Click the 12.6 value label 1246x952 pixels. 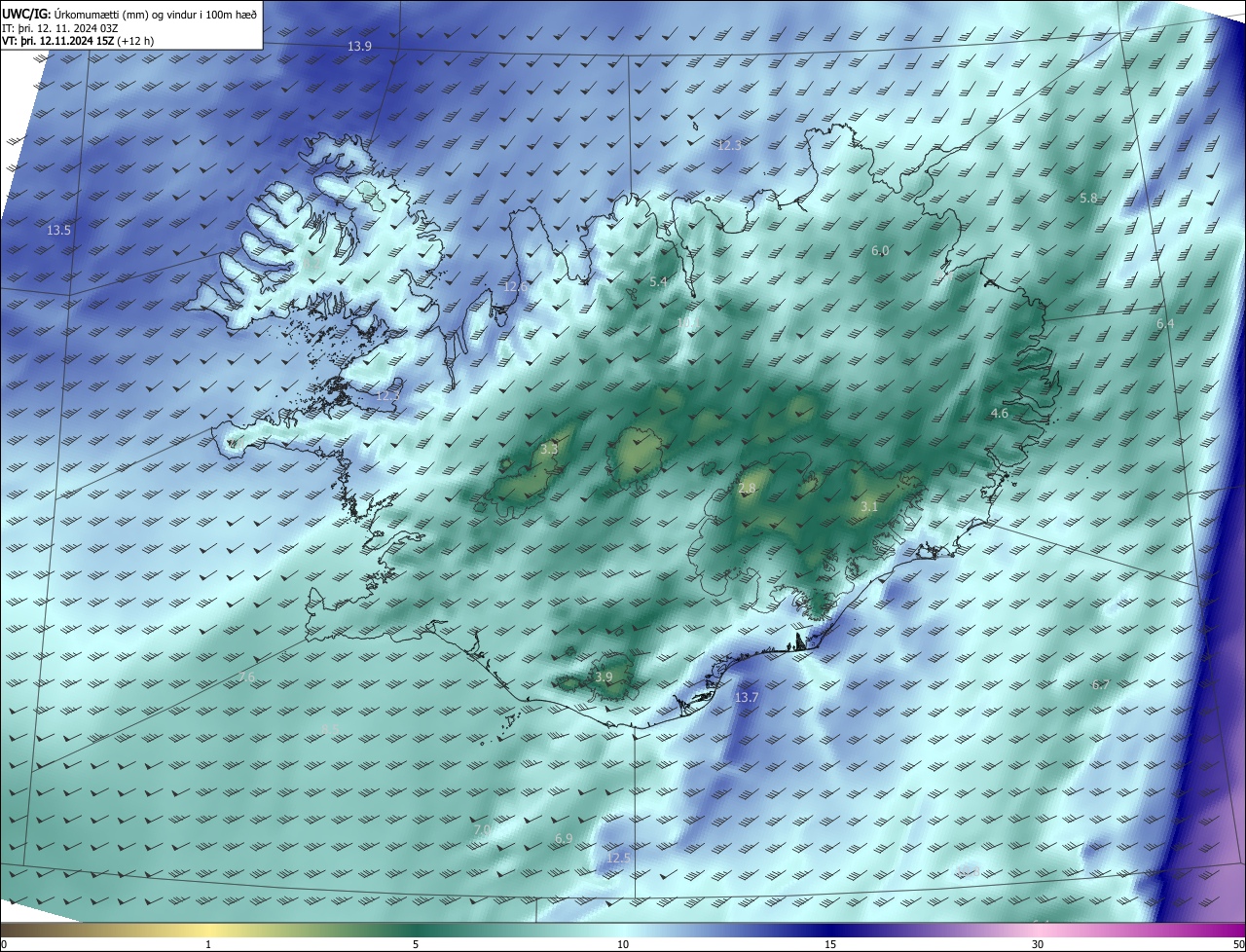point(516,287)
